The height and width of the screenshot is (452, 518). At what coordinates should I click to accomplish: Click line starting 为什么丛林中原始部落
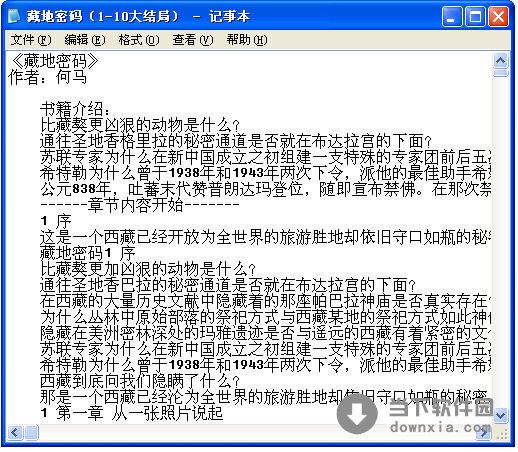266,317
